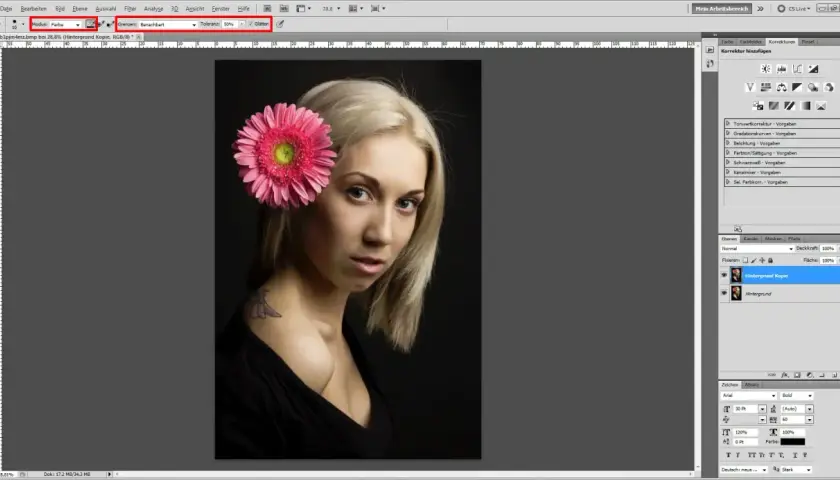Launch Mini Bridge from application bar
Viewport: 840px width, 480px height.
coord(284,9)
